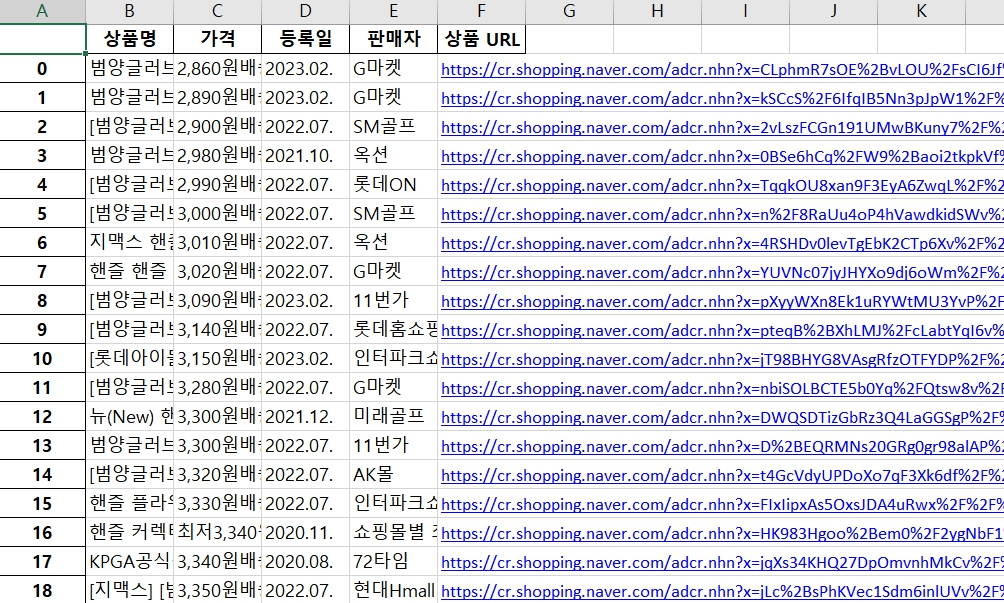Select date cell 2020.08.
The height and width of the screenshot is (603, 1004).
[x=305, y=561]
